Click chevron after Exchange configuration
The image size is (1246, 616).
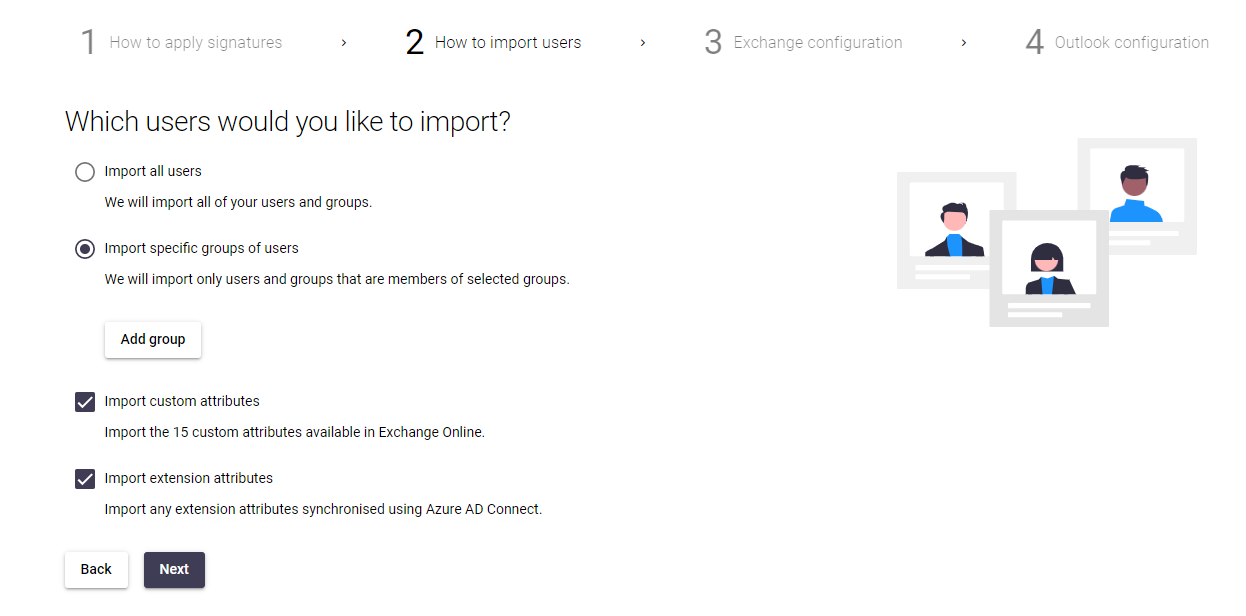click(964, 43)
